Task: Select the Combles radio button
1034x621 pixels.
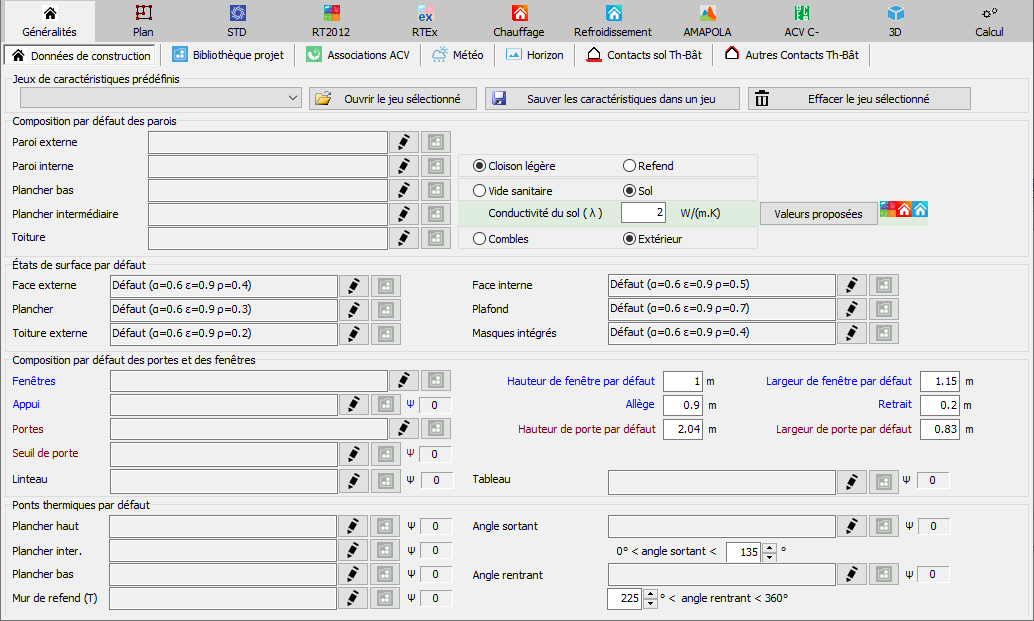Action: [480, 239]
